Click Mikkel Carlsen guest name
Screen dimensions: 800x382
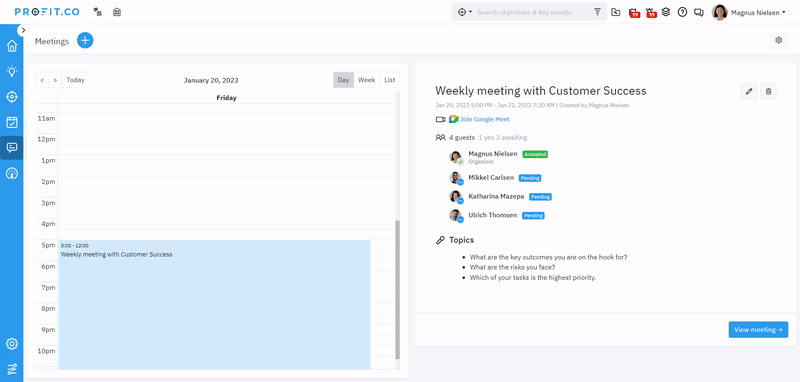491,177
